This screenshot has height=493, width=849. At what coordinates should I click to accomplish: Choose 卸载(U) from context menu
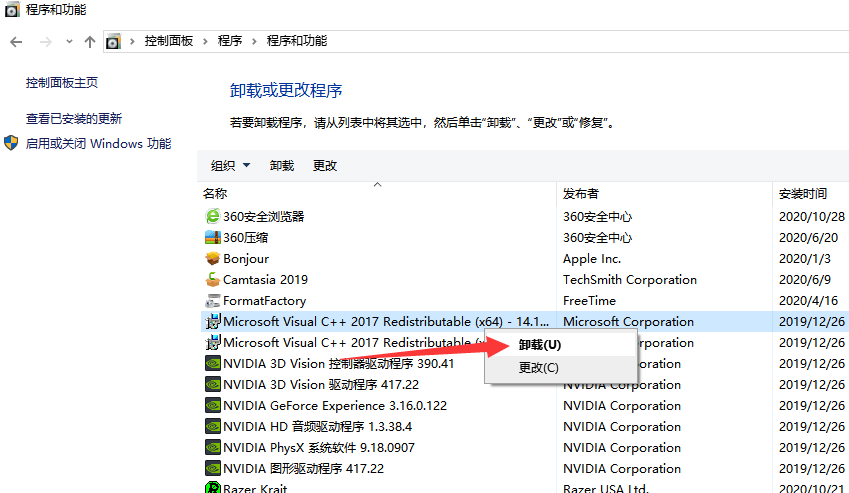pyautogui.click(x=540, y=344)
